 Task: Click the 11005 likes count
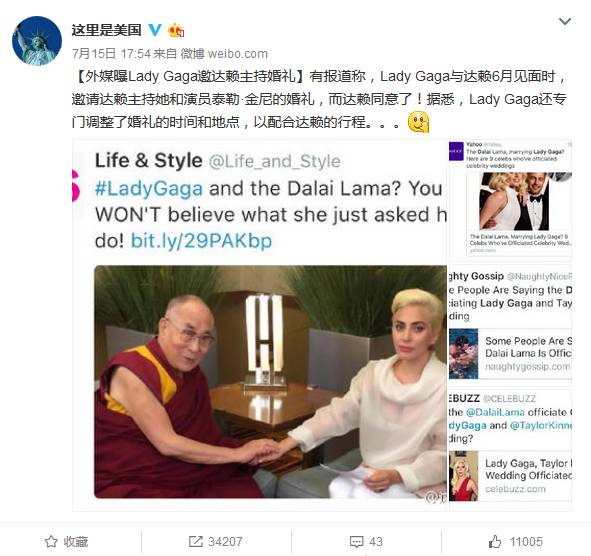tap(526, 542)
